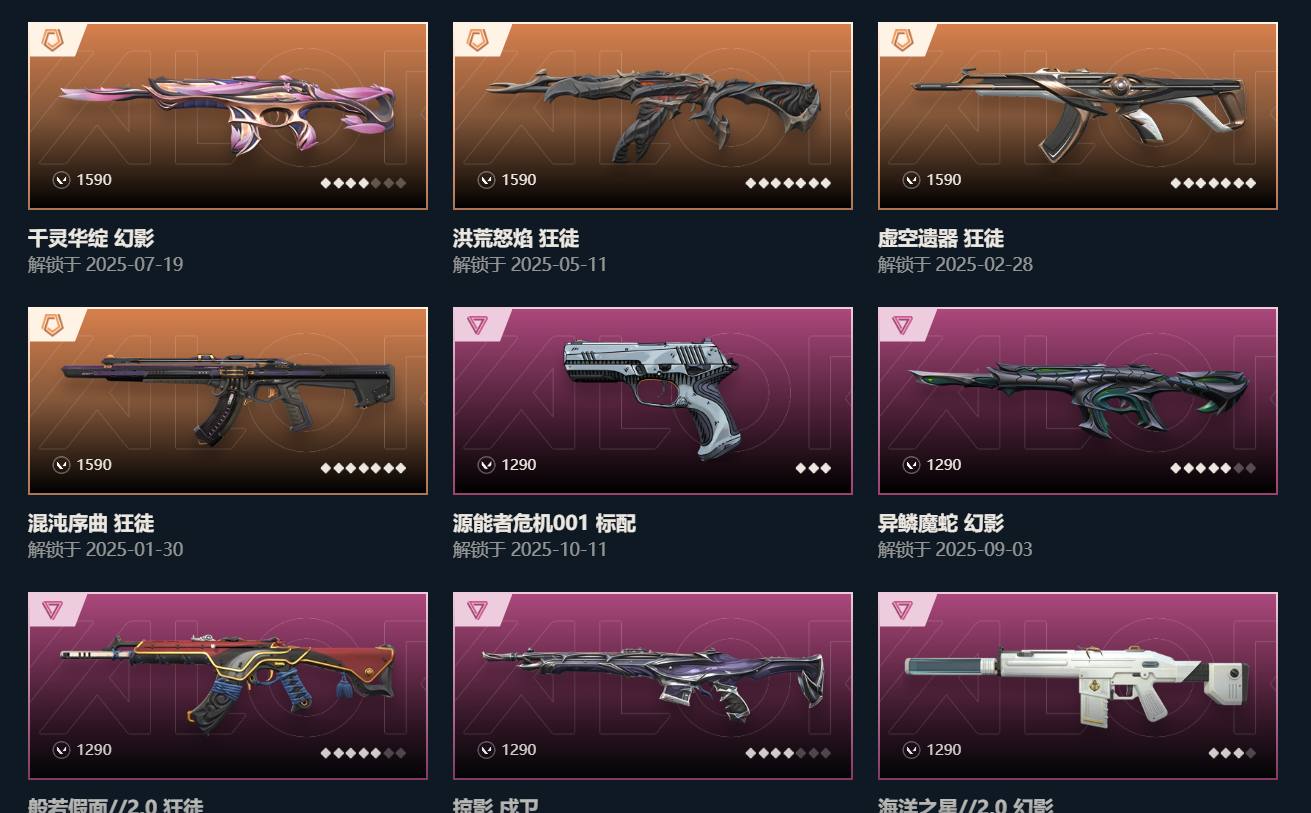Click the pink triangle tier badge on 源能者危机001 card
The height and width of the screenshot is (813, 1311).
(477, 325)
